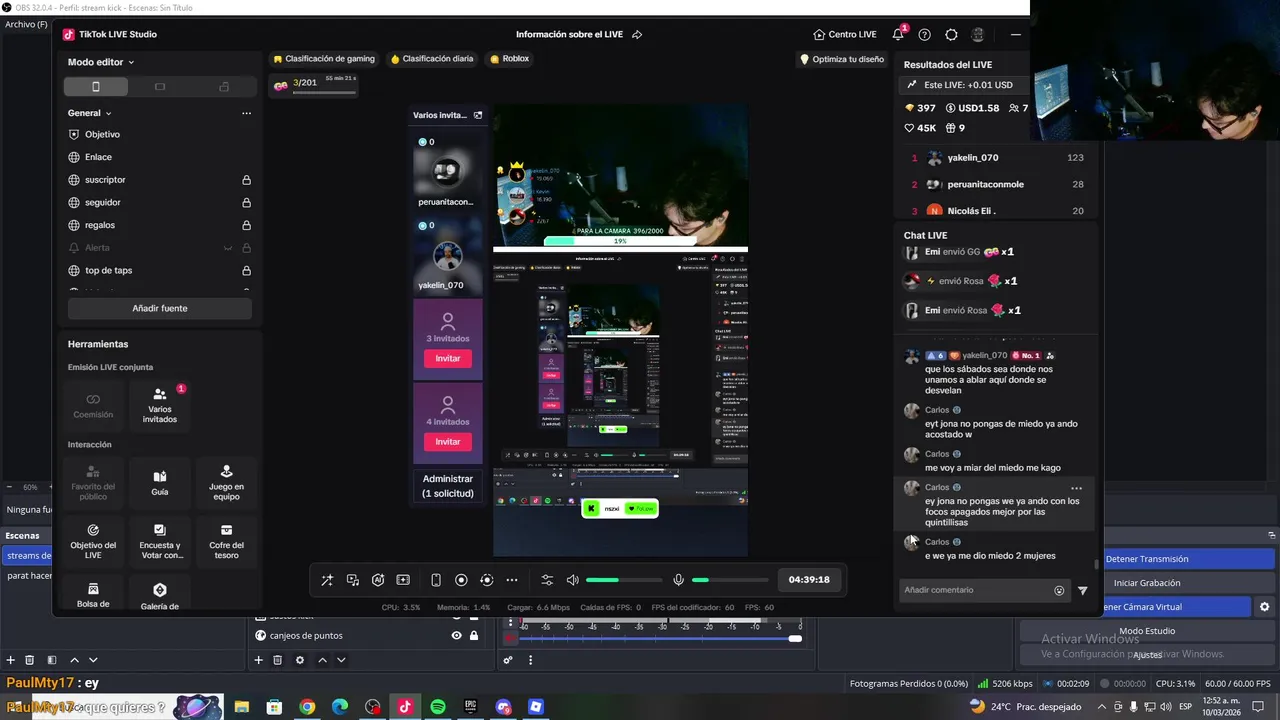The height and width of the screenshot is (720, 1280).
Task: Click the phone orientation icon in control bar
Action: pos(436,580)
